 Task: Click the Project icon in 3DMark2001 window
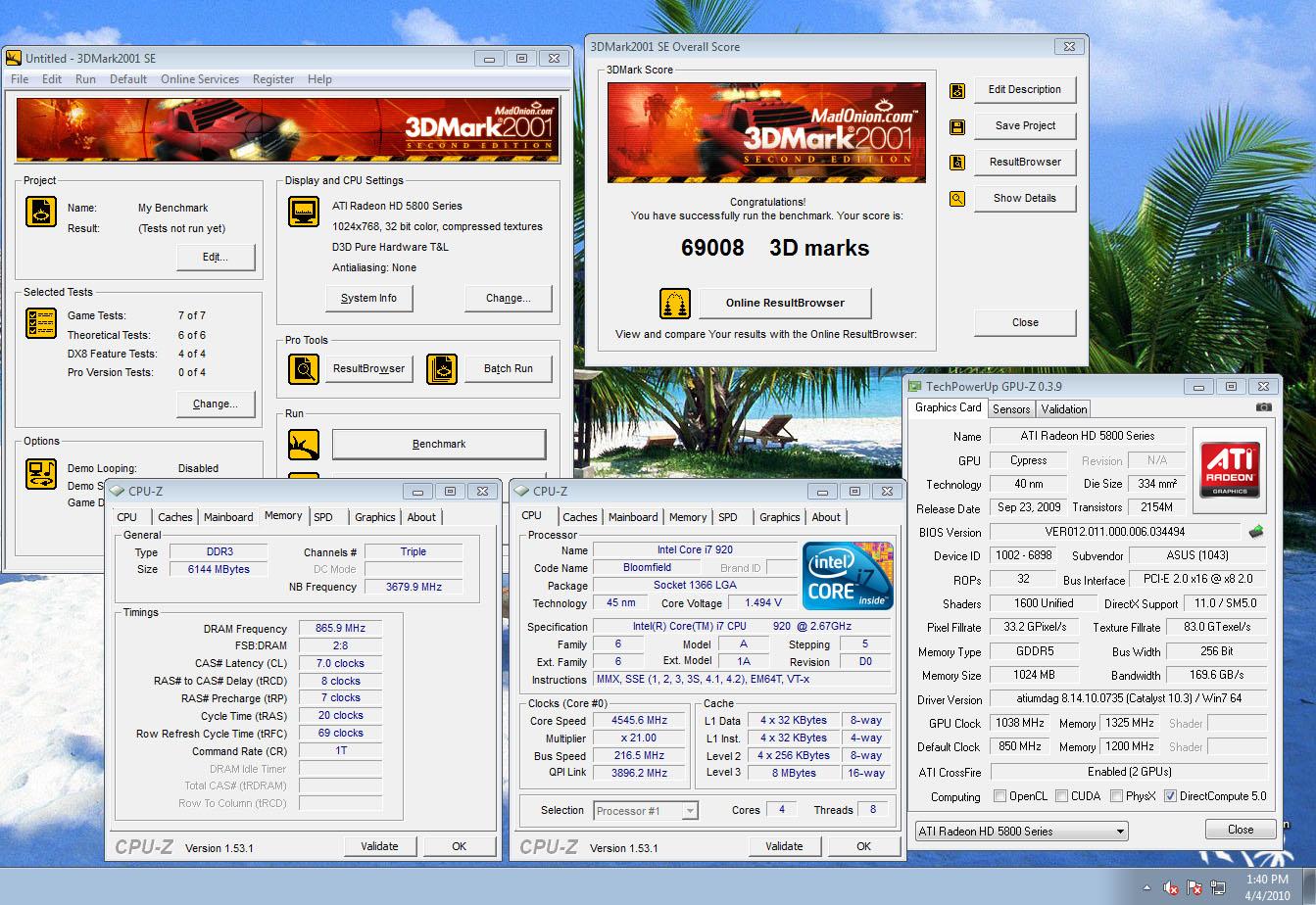click(41, 211)
